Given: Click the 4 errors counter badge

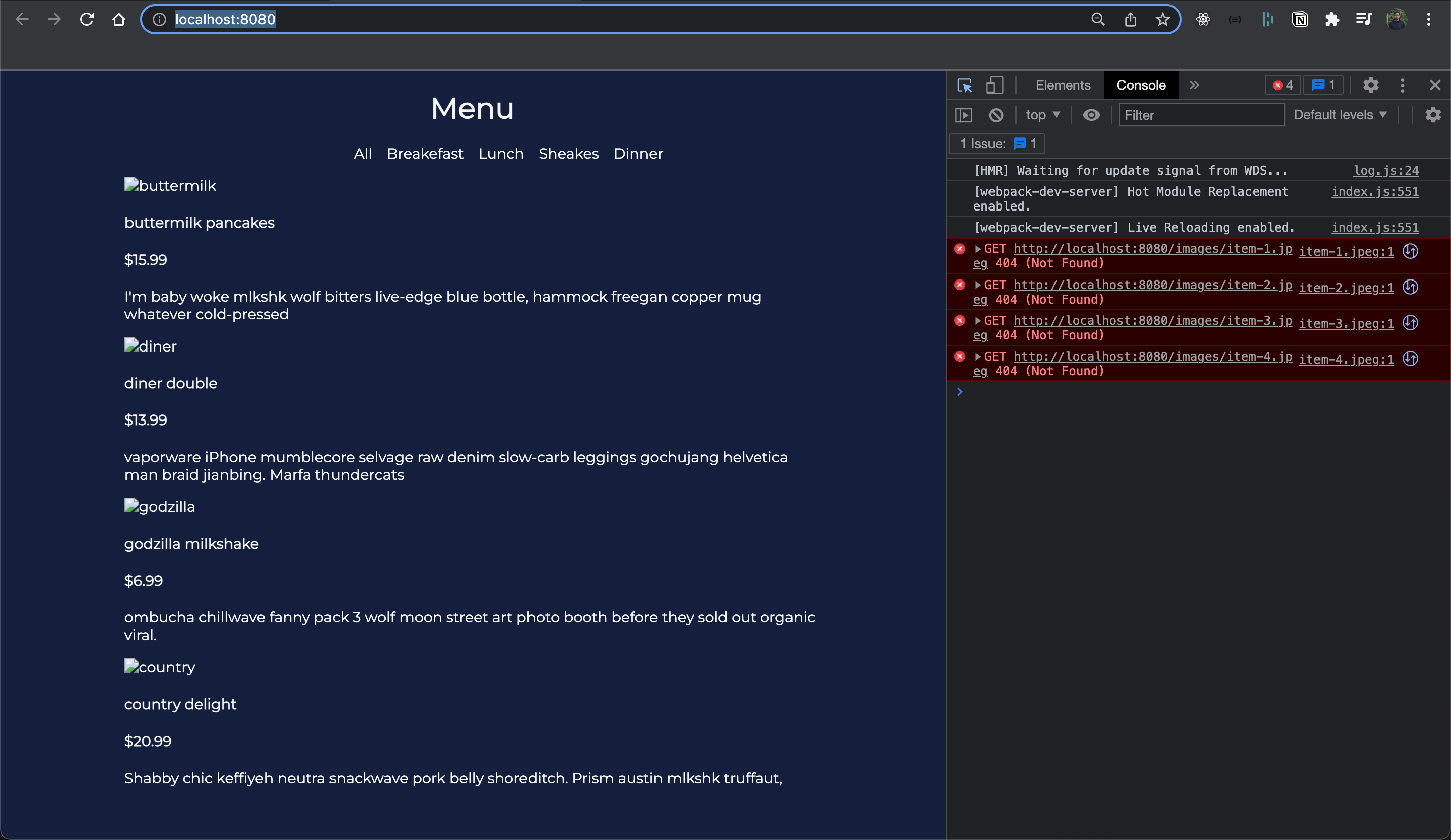Looking at the screenshot, I should tap(1283, 85).
